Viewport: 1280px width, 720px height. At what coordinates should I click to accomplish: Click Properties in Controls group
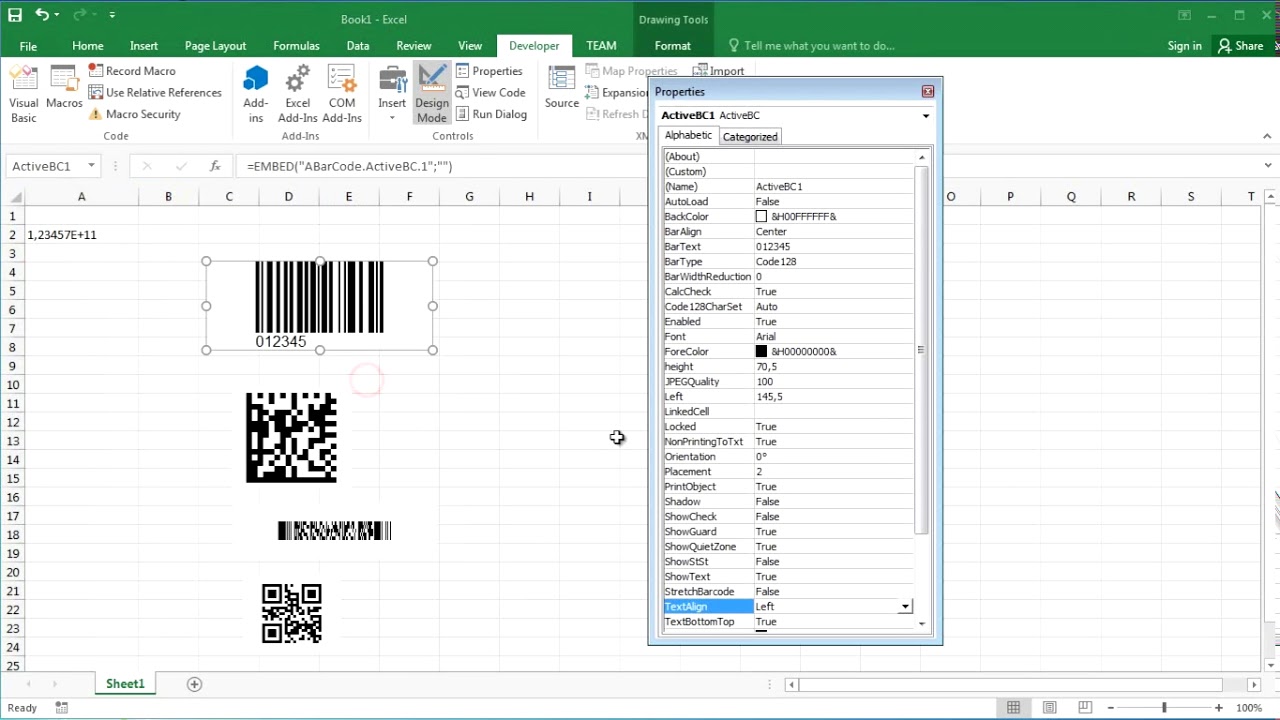tap(489, 71)
